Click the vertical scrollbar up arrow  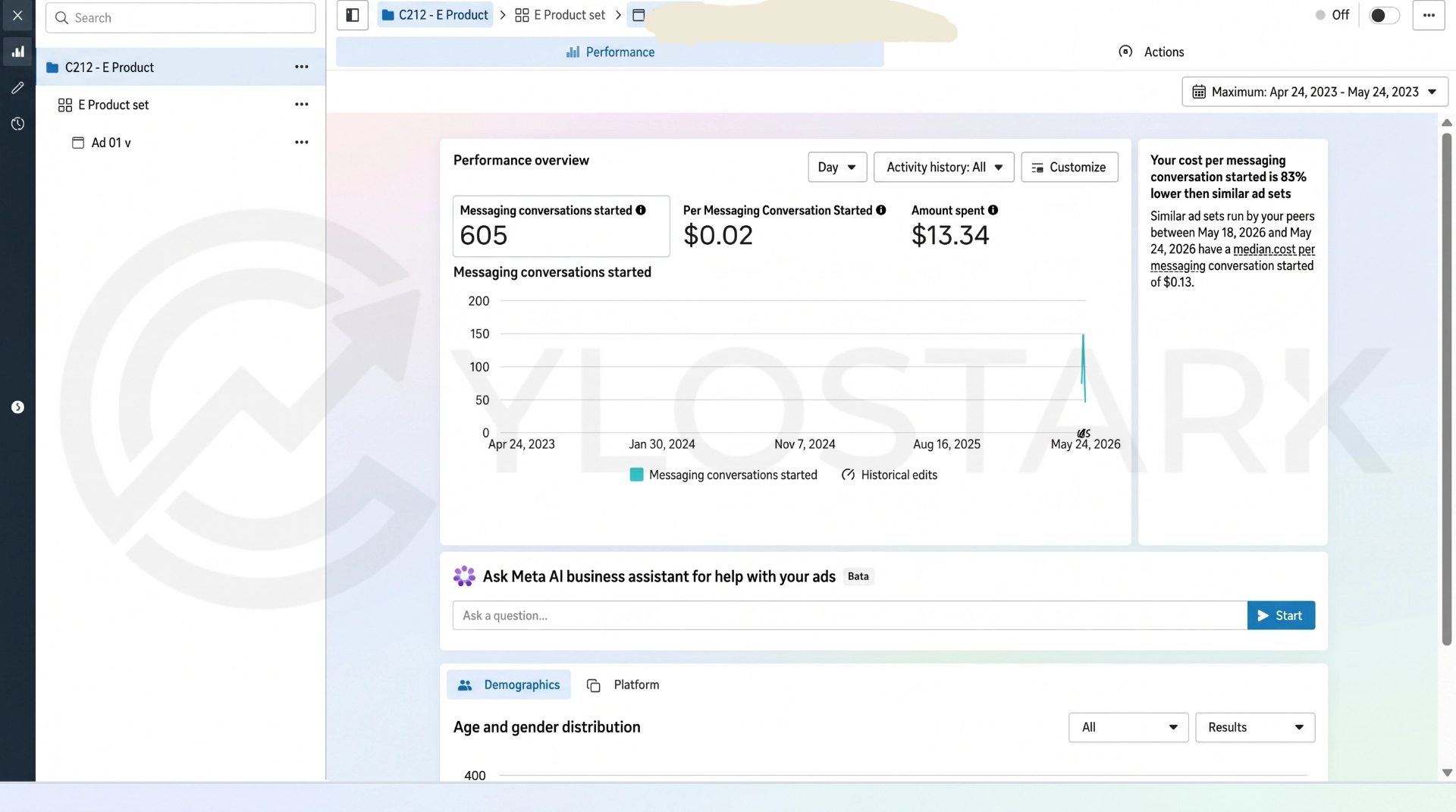(x=1447, y=122)
